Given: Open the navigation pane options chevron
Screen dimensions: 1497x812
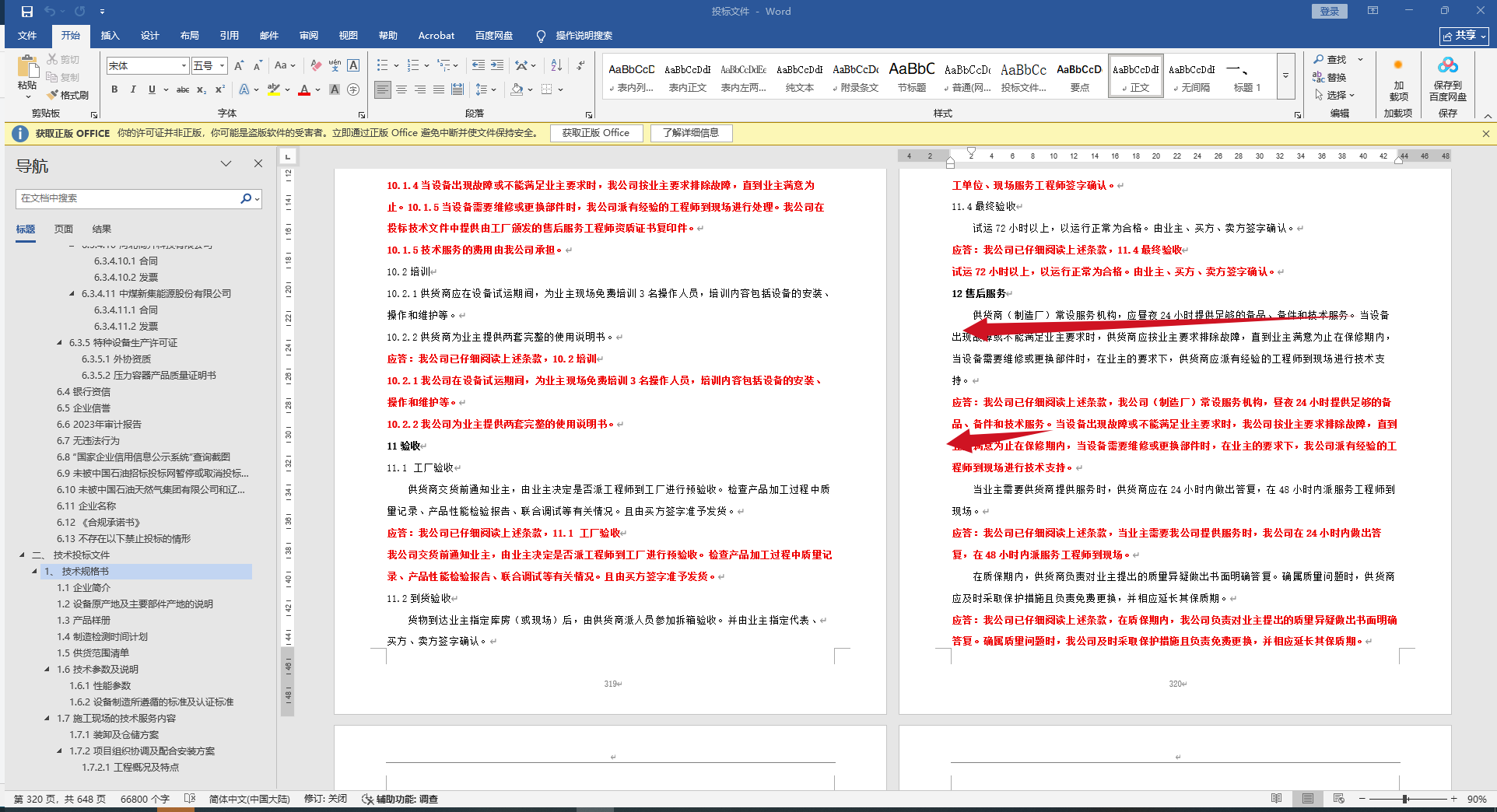Looking at the screenshot, I should 226,163.
